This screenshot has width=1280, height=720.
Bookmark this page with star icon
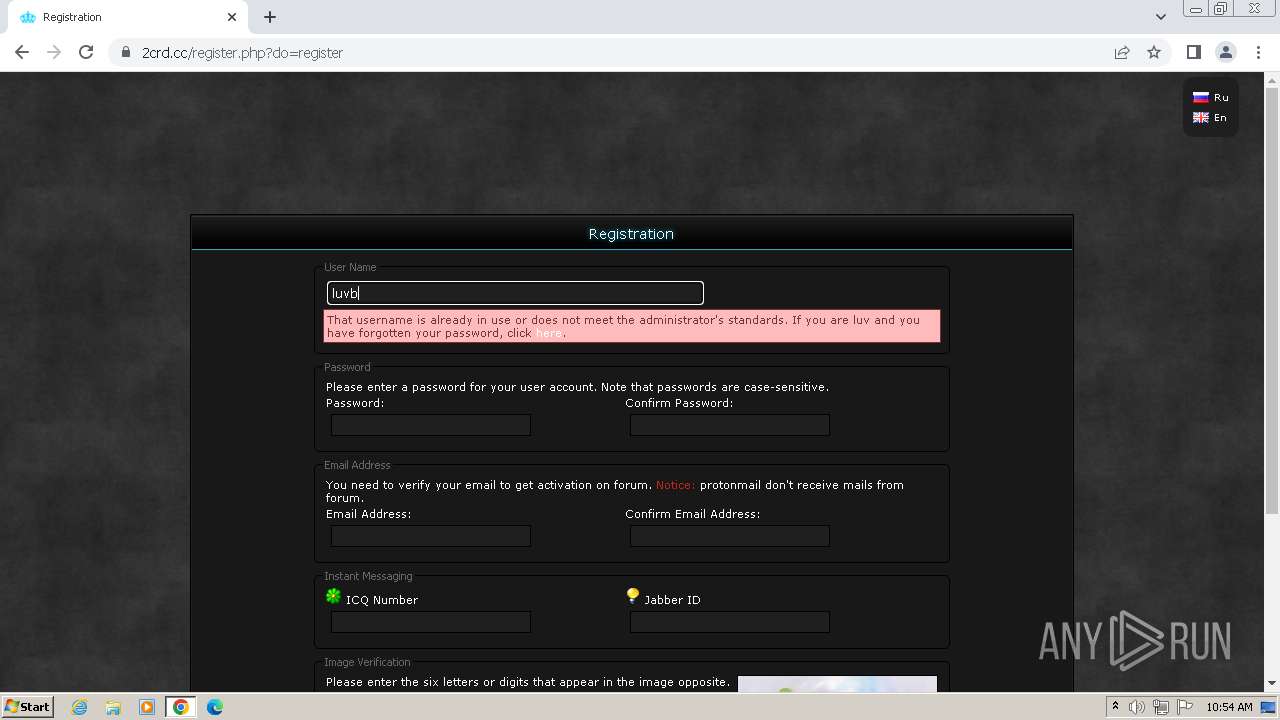[x=1154, y=52]
